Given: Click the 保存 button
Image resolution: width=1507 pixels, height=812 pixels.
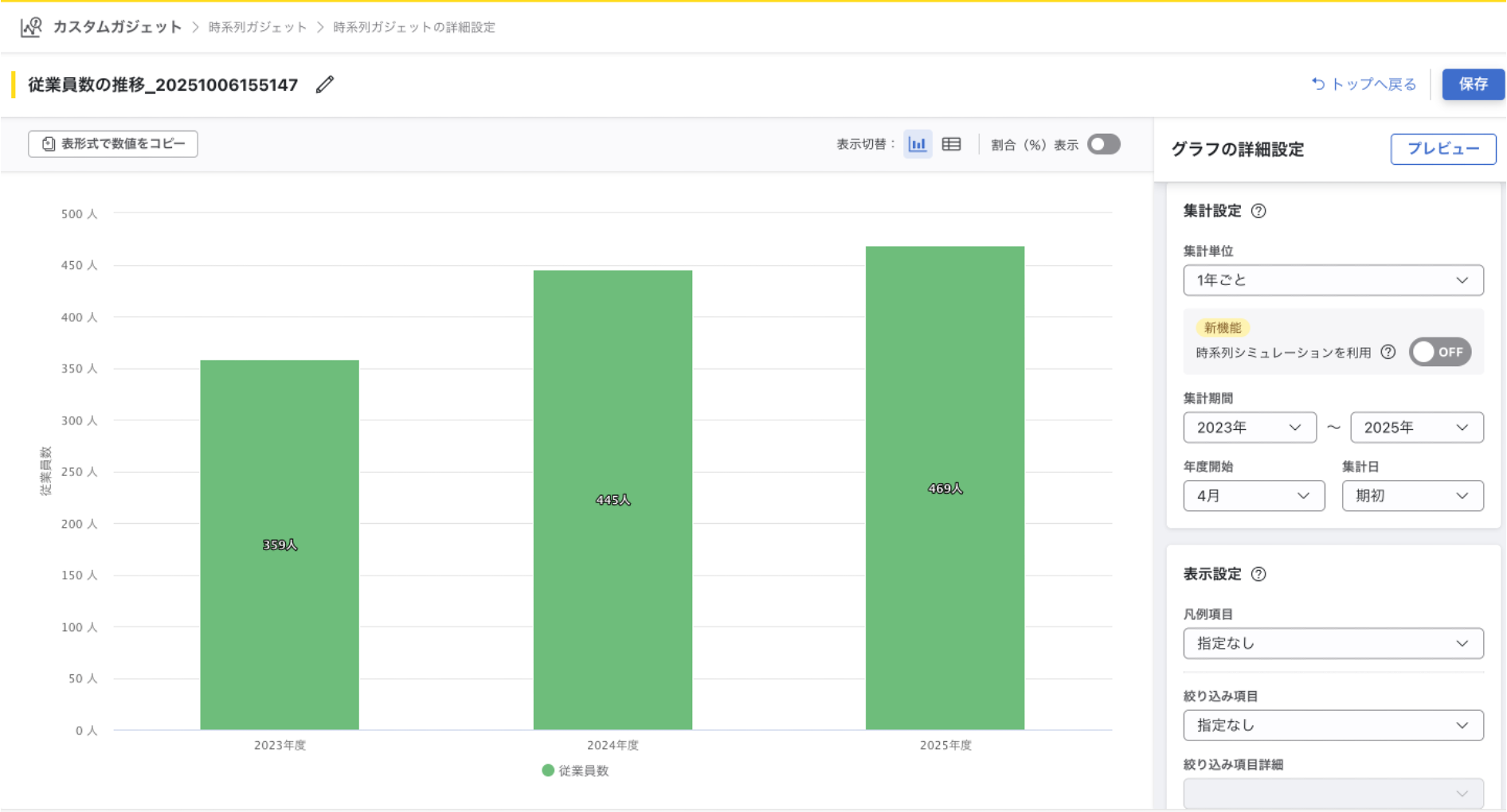Looking at the screenshot, I should [1473, 84].
